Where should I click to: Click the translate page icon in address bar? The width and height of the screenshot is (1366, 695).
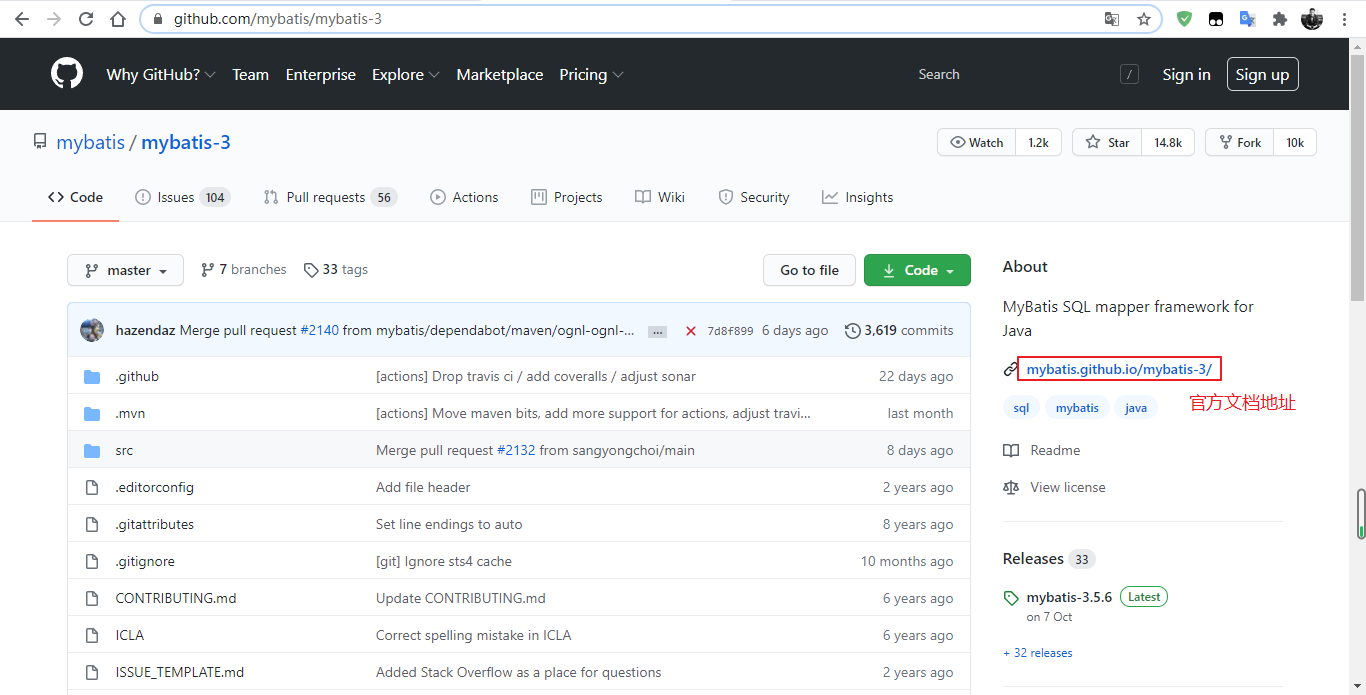[1112, 19]
